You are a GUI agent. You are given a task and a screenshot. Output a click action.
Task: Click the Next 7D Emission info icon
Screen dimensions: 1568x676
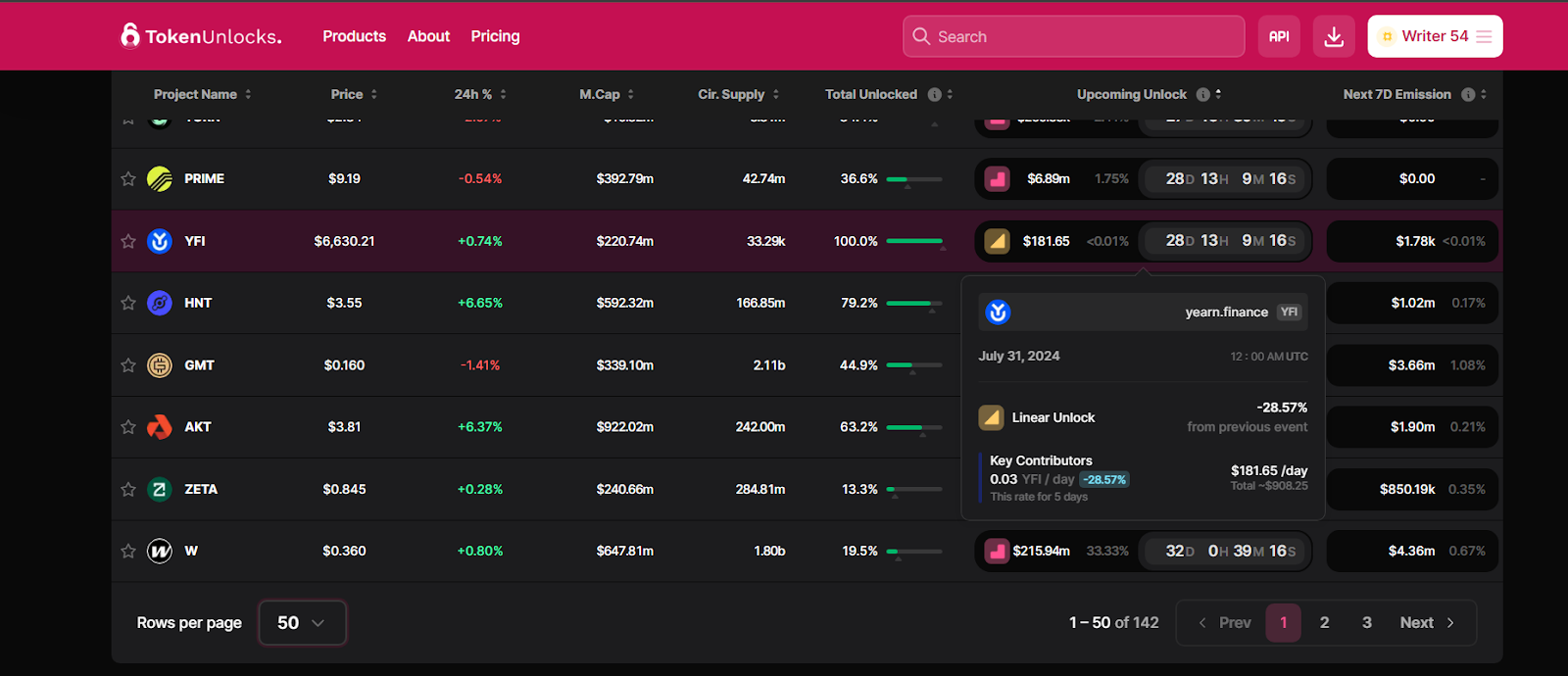(1467, 95)
